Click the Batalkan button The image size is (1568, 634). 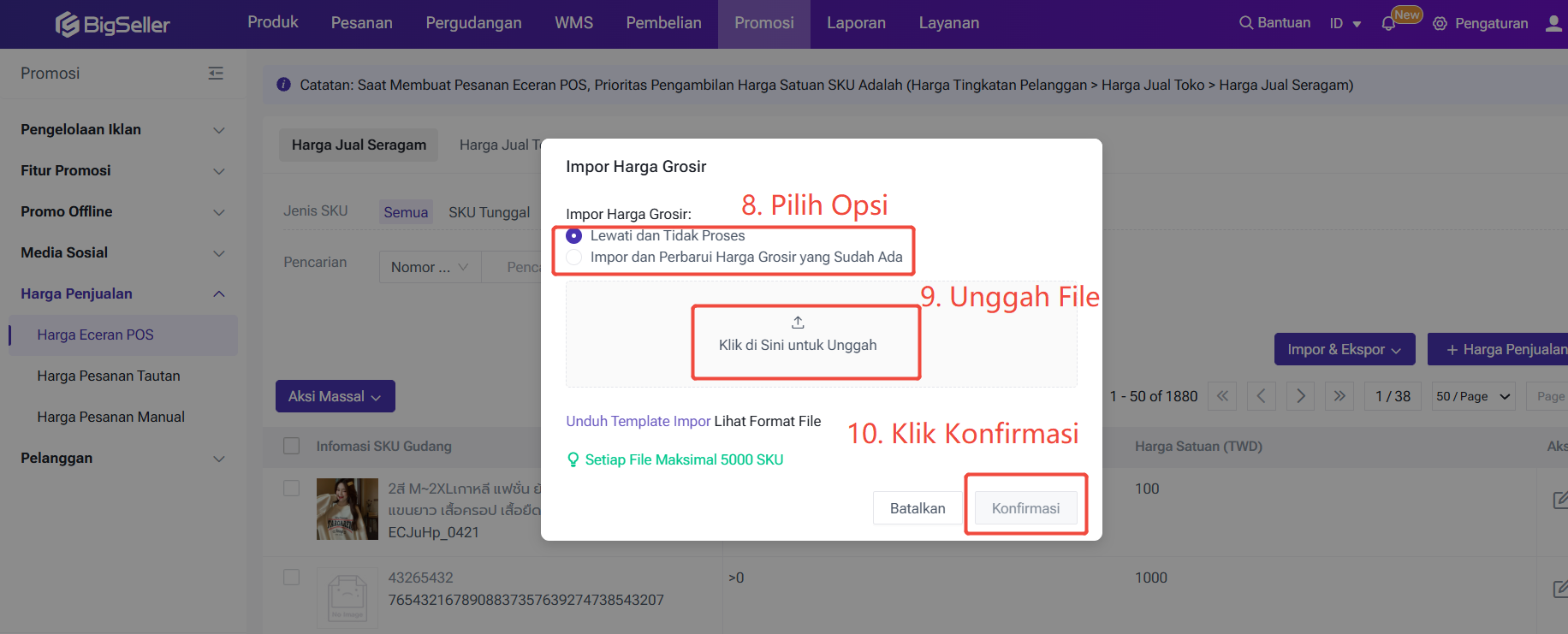pyautogui.click(x=917, y=508)
